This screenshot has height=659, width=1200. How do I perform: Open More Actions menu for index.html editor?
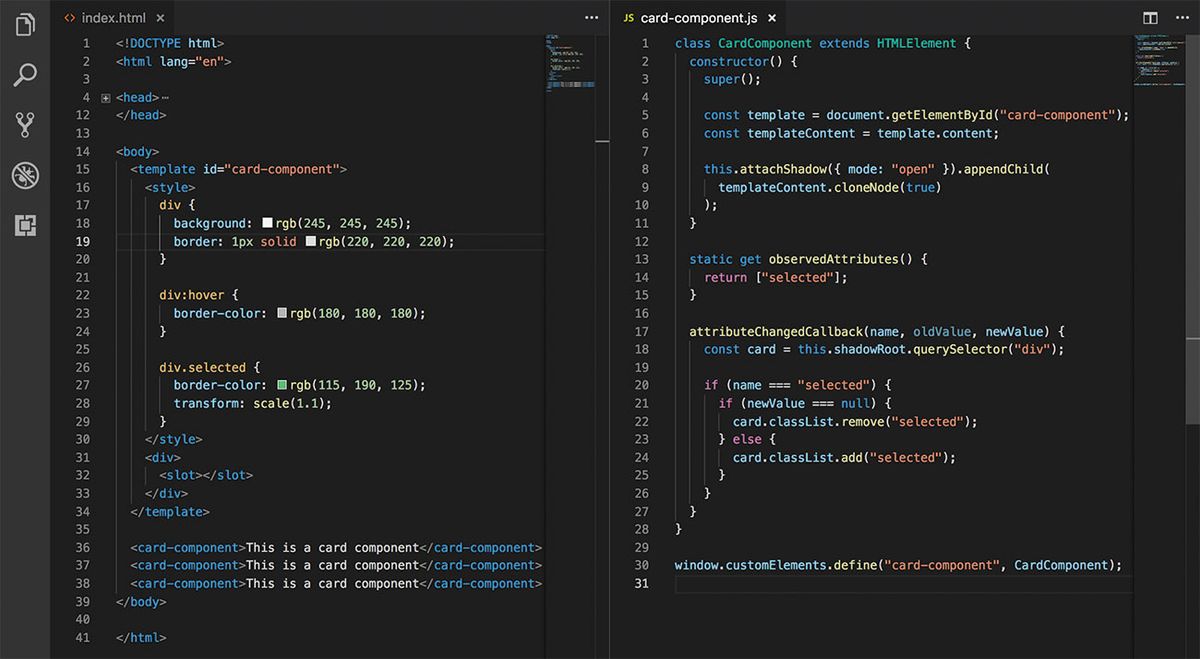point(591,18)
